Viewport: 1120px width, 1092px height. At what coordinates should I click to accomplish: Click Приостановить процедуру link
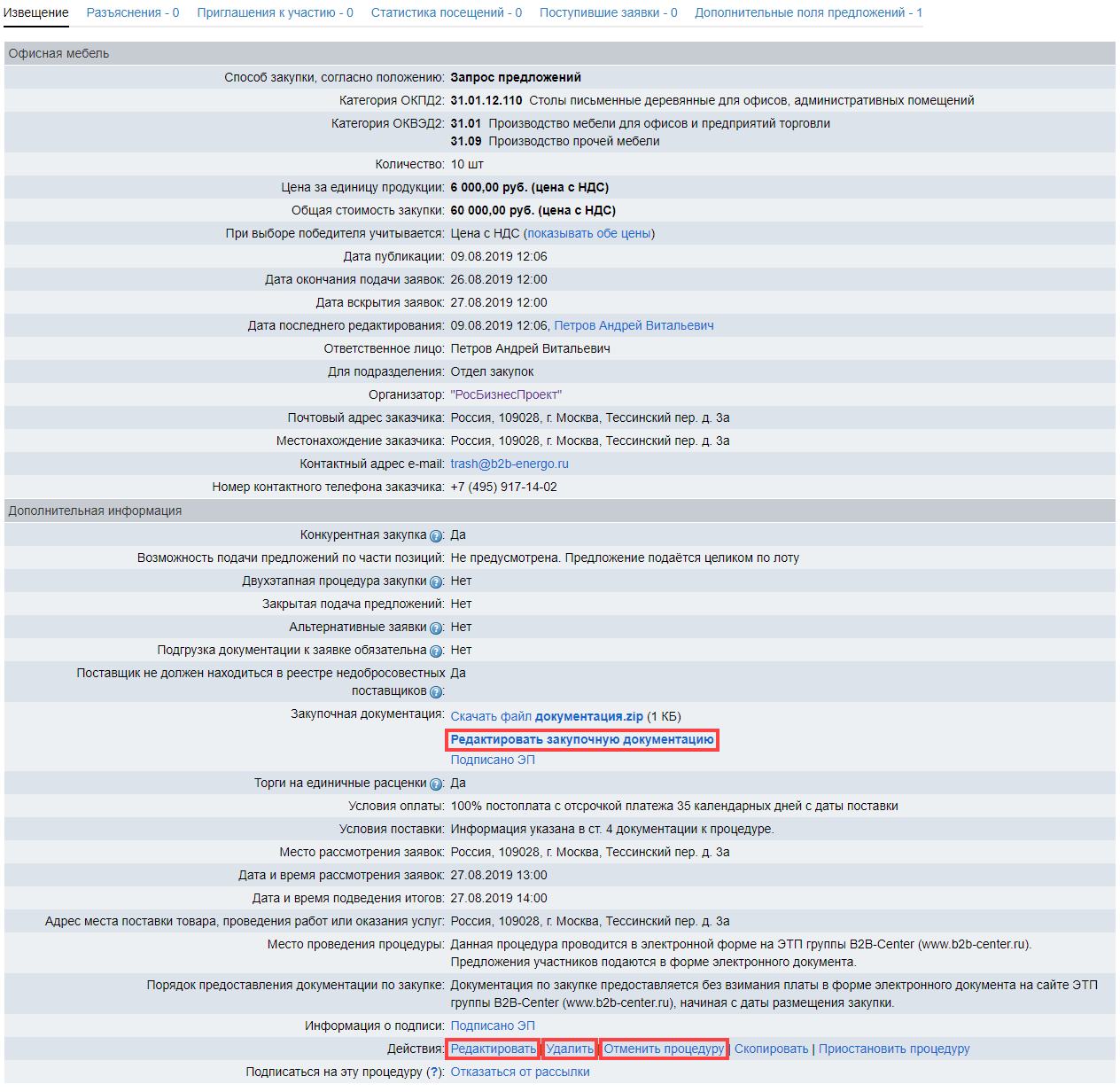coord(894,1049)
